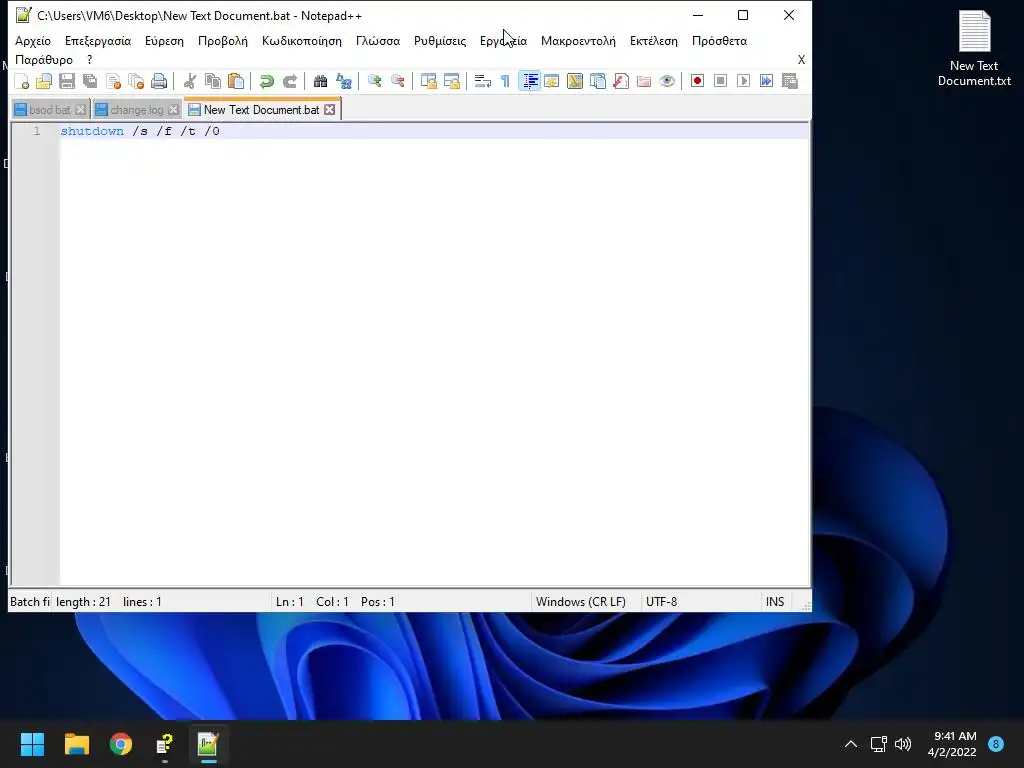Click UTF-8 encoding in status bar
The width and height of the screenshot is (1024, 768).
[662, 601]
